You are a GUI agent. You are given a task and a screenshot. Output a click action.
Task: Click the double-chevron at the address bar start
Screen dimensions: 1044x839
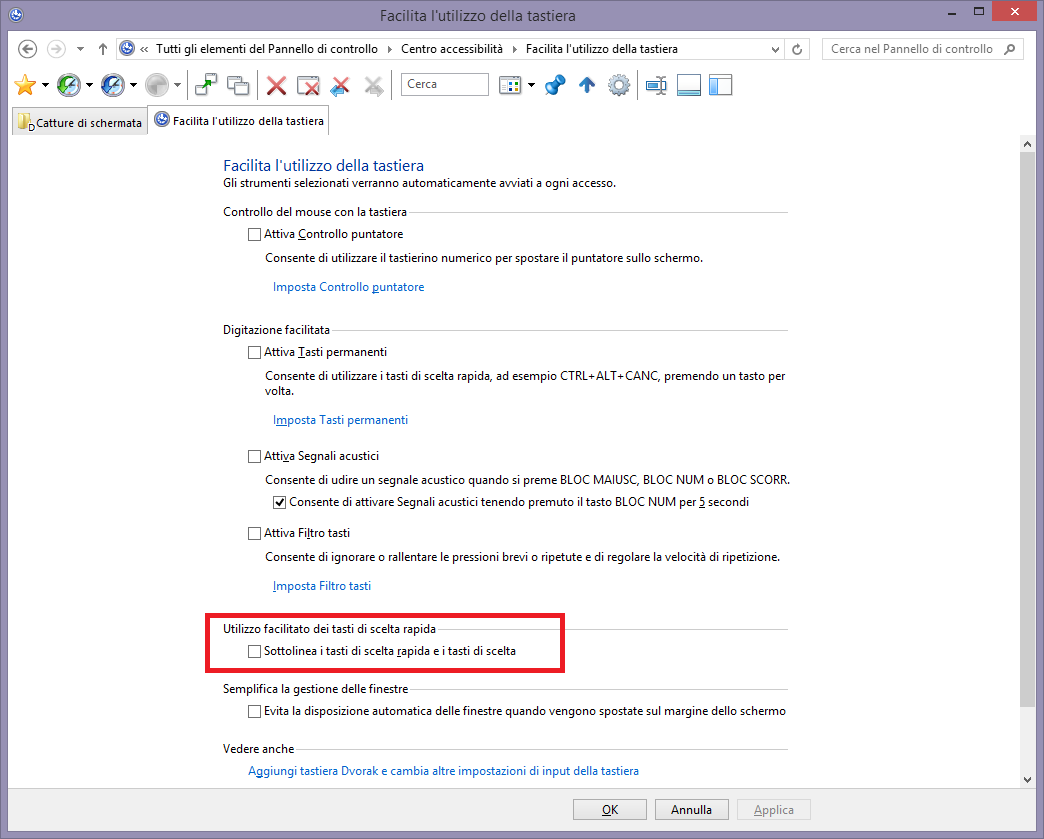tap(144, 49)
